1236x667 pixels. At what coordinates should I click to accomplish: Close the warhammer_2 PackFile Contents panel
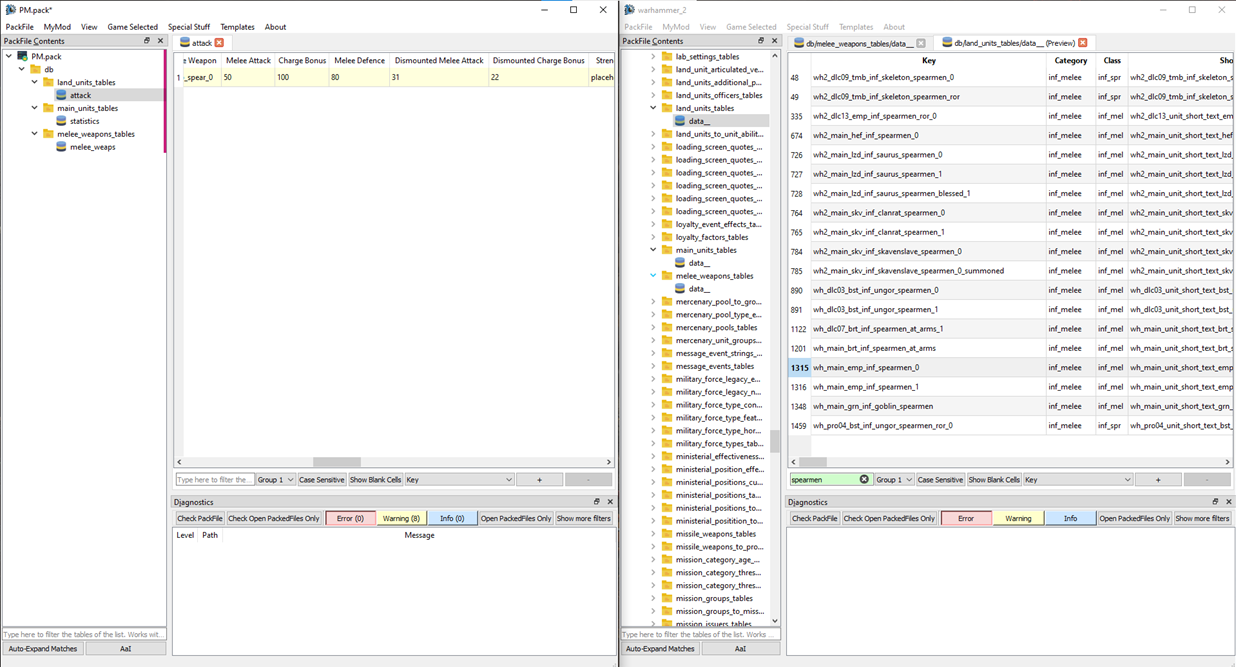774,41
